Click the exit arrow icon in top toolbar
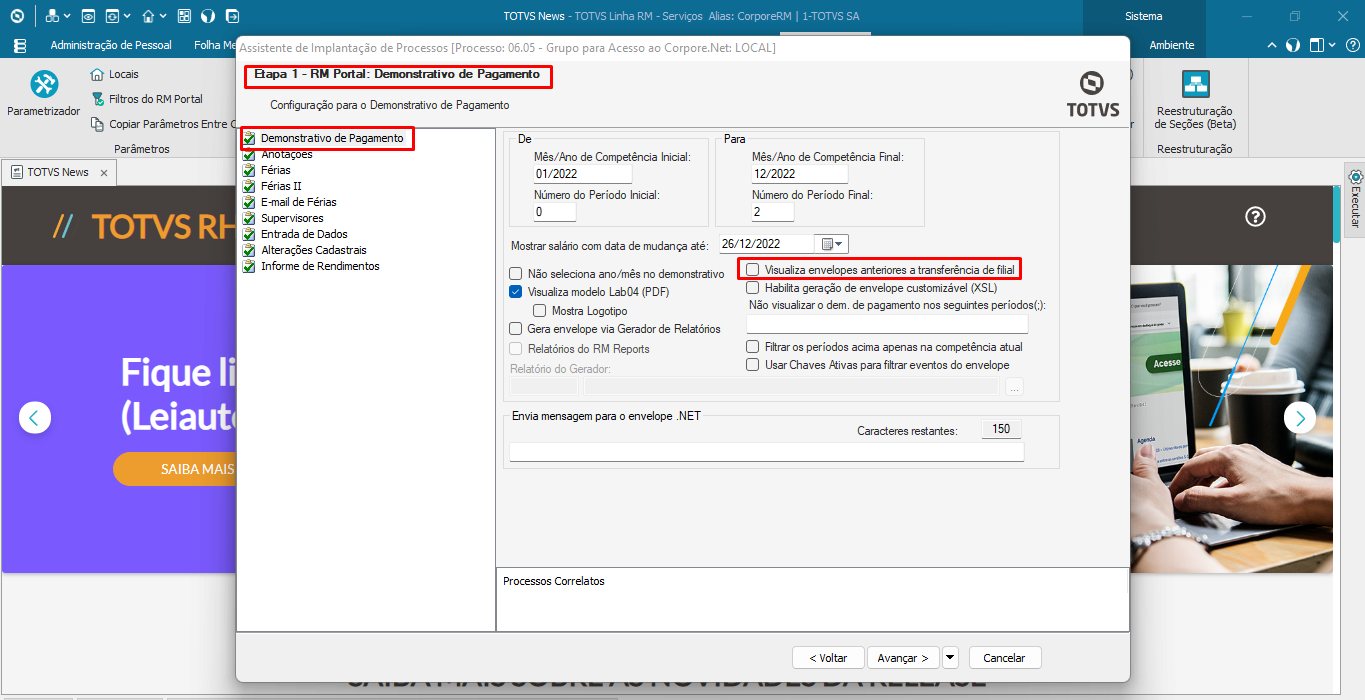This screenshot has height=700, width=1365. [x=232, y=16]
